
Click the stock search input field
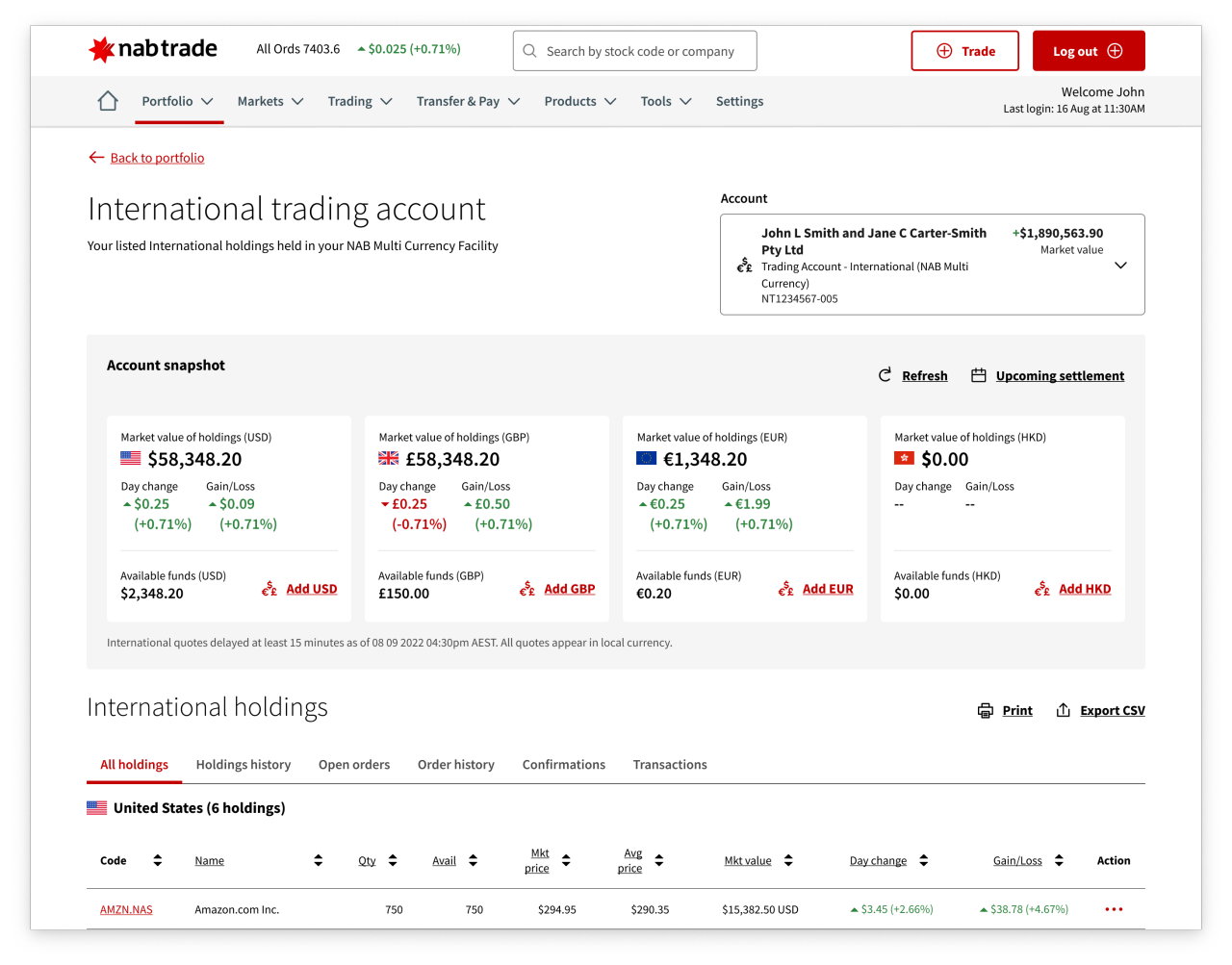[x=640, y=51]
